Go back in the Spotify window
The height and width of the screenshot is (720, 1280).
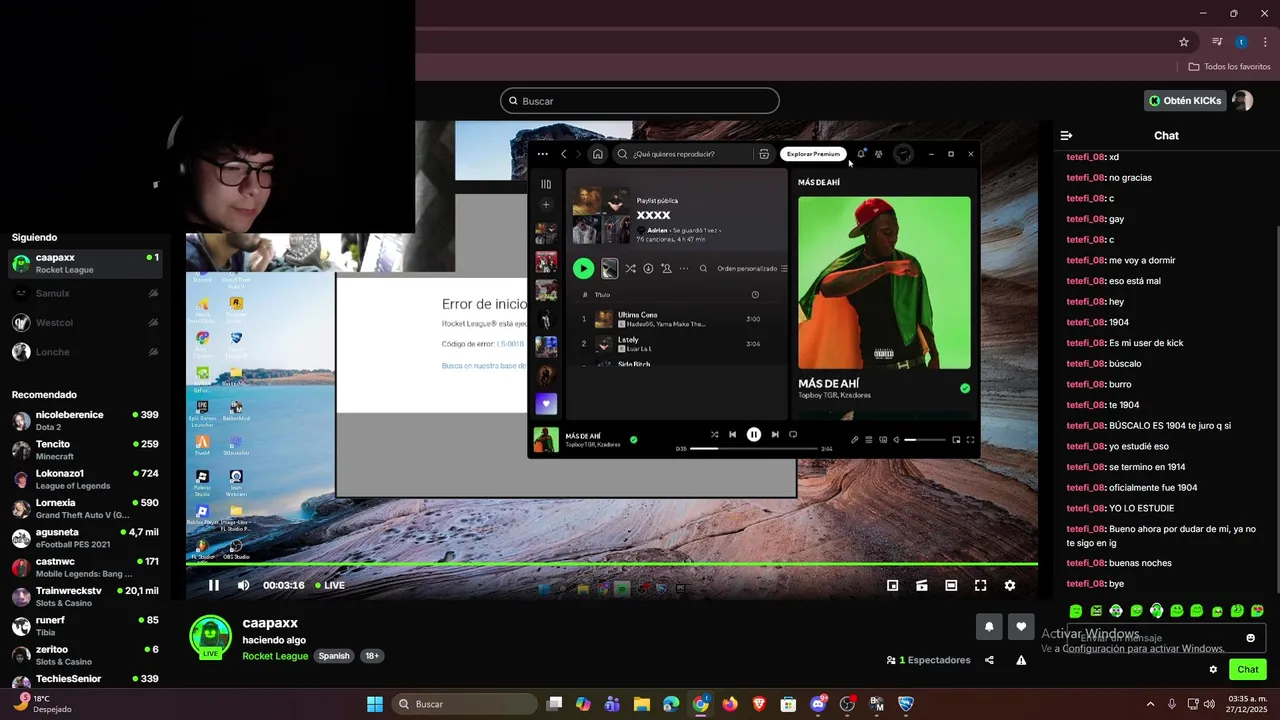pos(564,154)
